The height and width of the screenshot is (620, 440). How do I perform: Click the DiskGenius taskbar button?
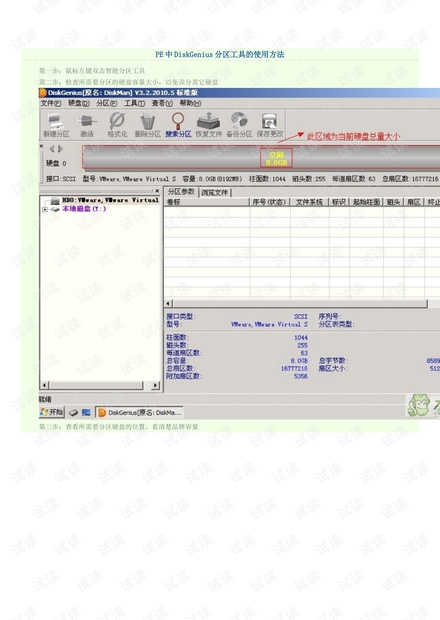(140, 412)
